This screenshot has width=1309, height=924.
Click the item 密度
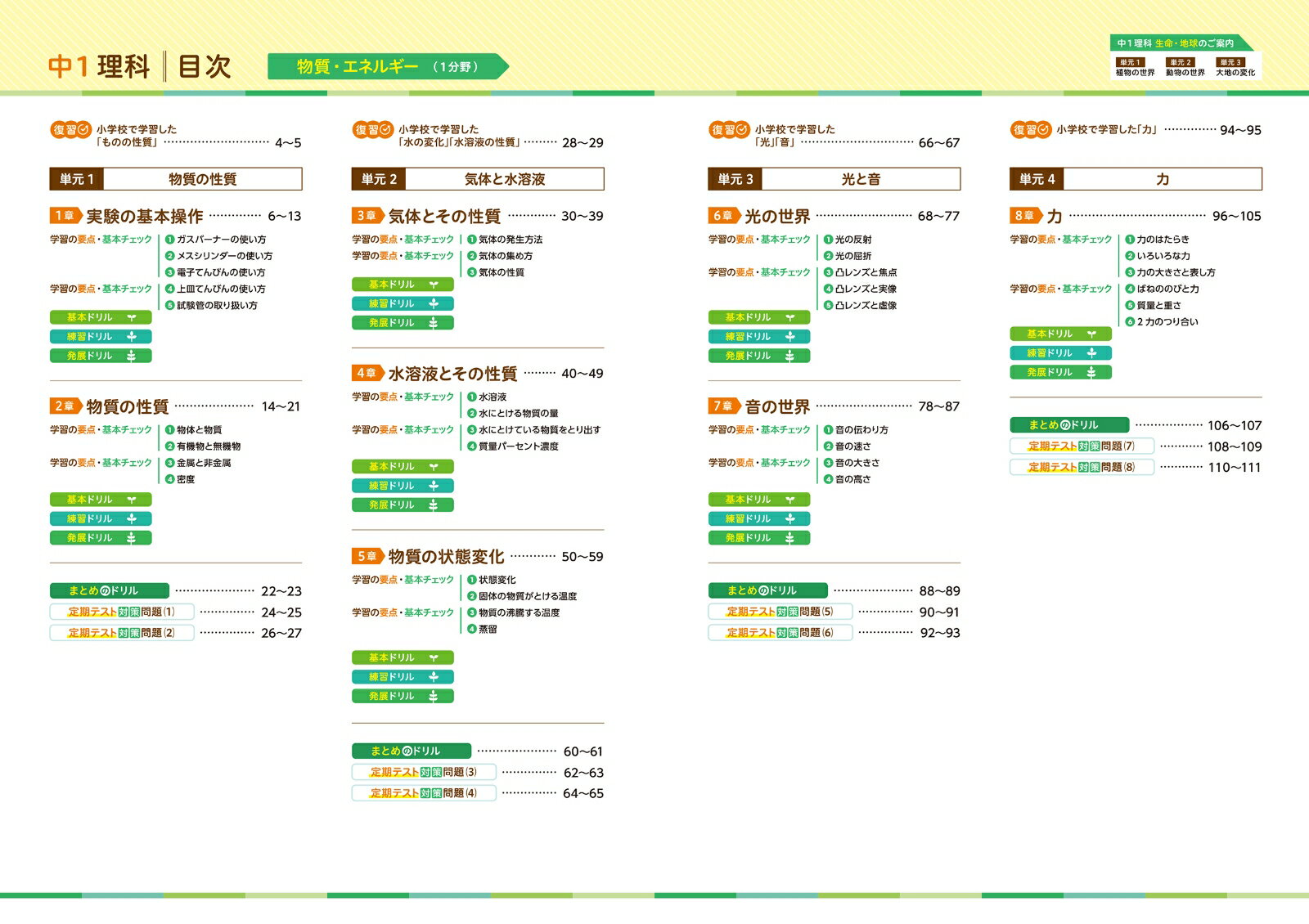pos(180,479)
